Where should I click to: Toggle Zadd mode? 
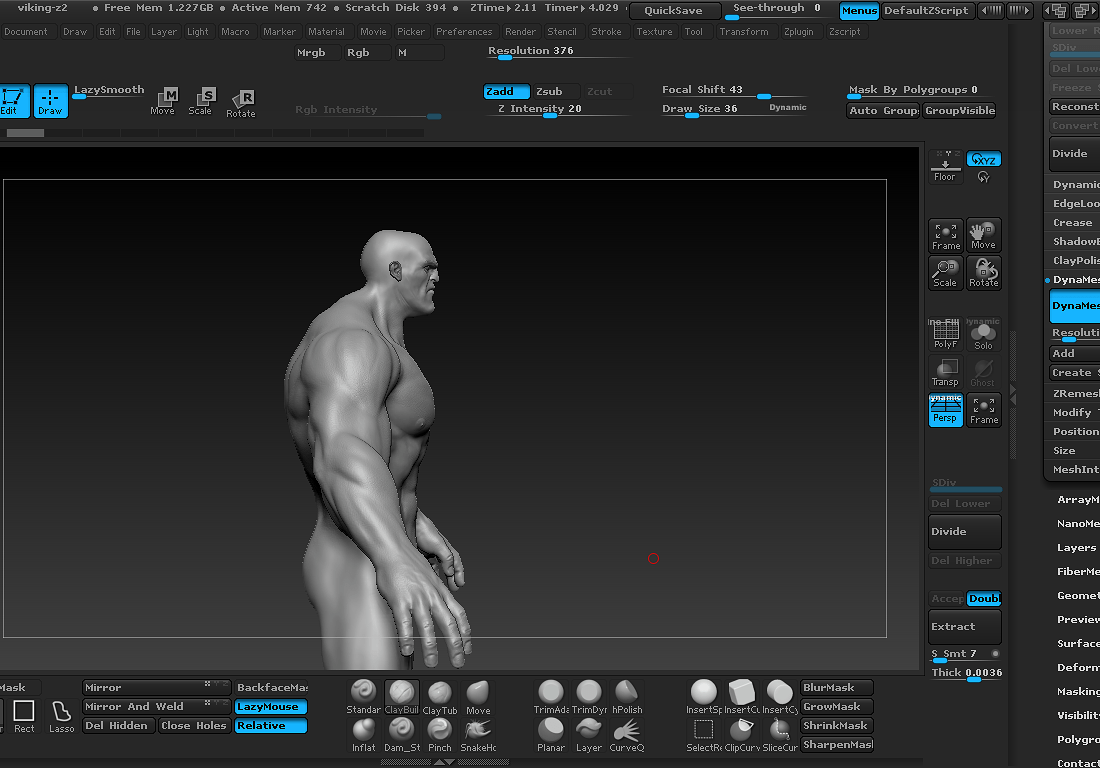click(x=507, y=91)
